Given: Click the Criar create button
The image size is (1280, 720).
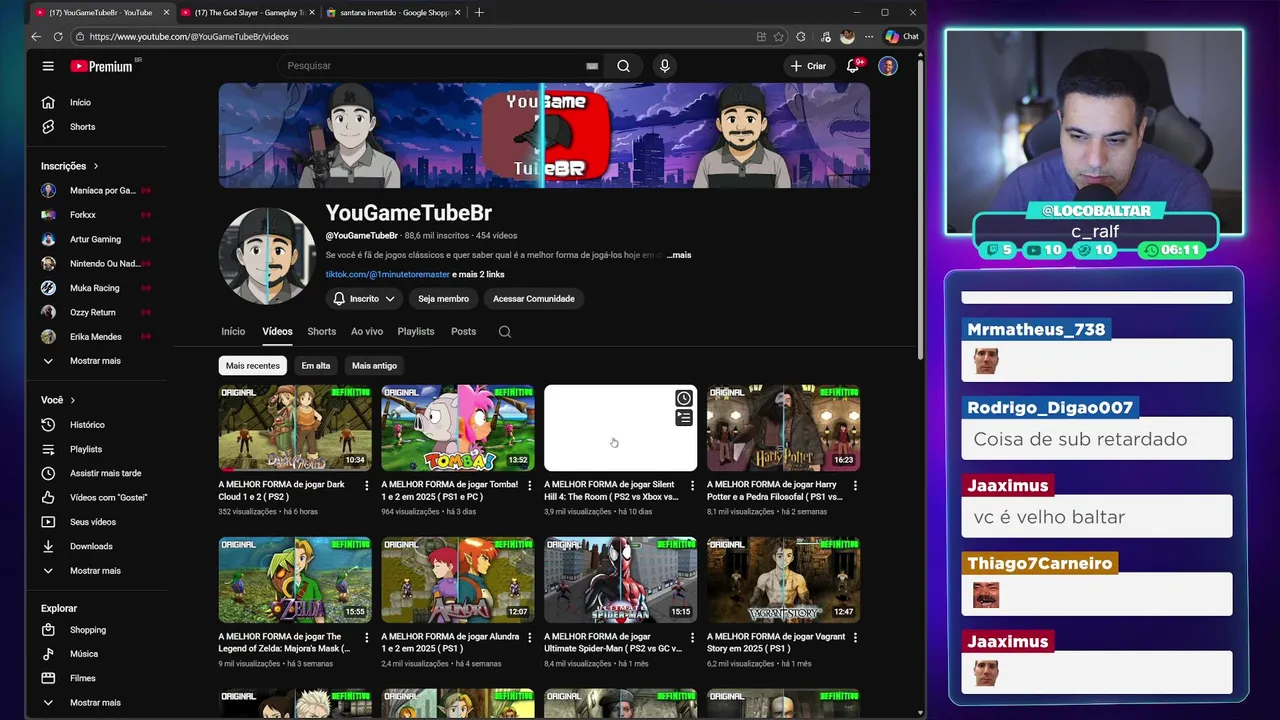Looking at the screenshot, I should point(808,66).
